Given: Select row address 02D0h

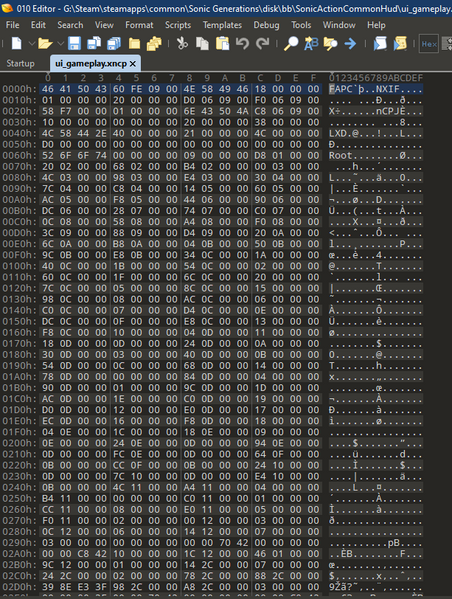Looking at the screenshot, I should (x=19, y=588).
